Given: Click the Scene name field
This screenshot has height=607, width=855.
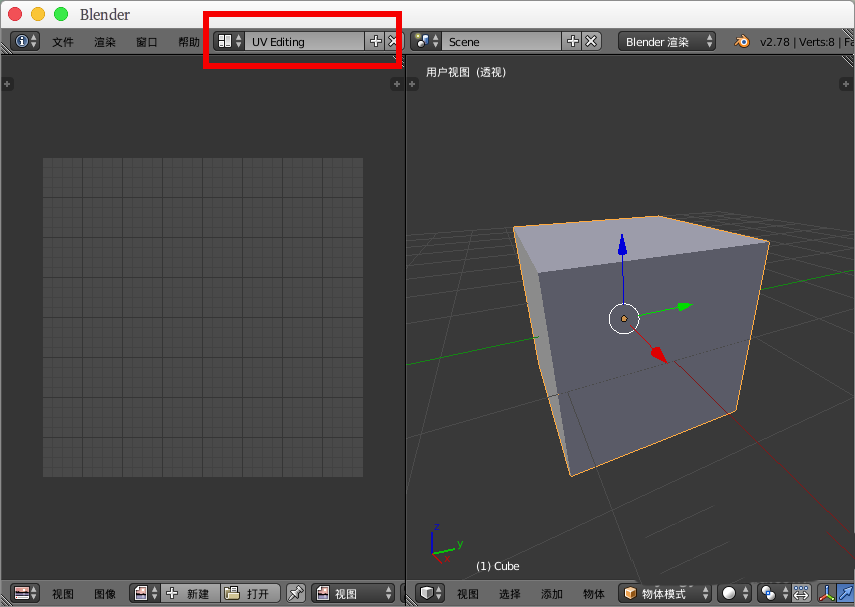Looking at the screenshot, I should (501, 41).
